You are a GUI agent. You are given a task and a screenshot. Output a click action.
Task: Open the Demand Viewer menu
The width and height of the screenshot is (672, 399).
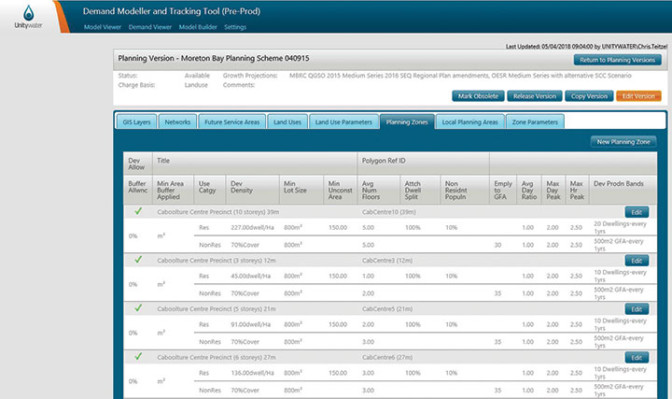click(150, 27)
